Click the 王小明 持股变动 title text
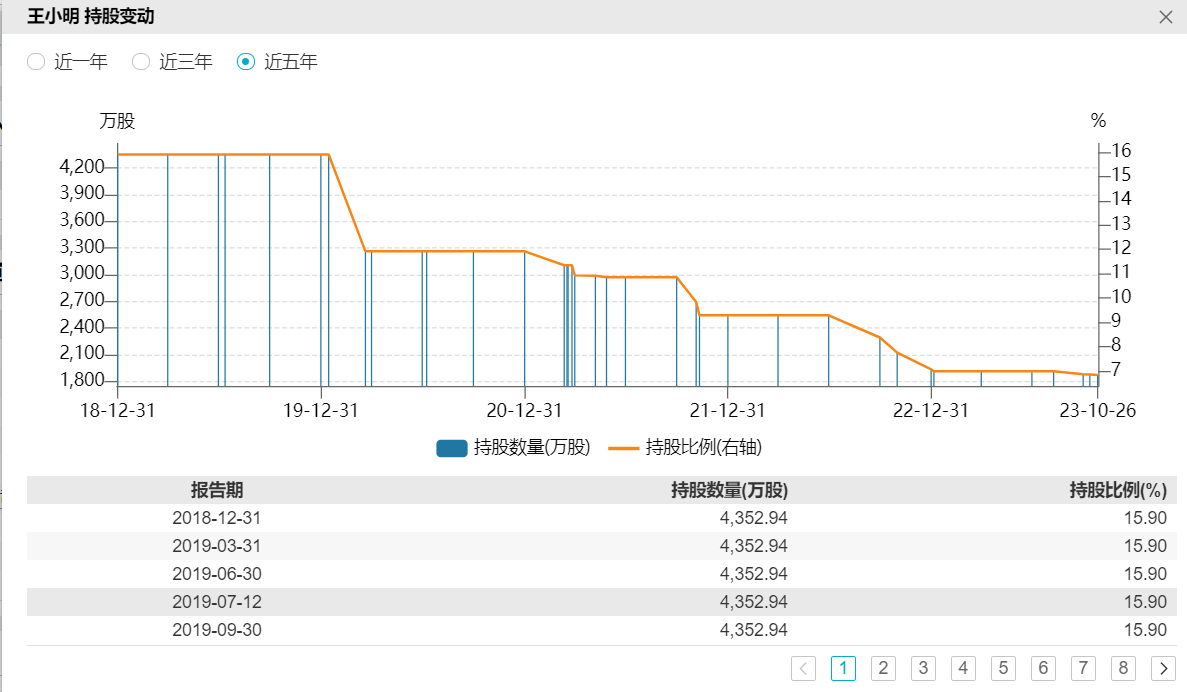Screen dimensions: 1187x692 [x=91, y=16]
